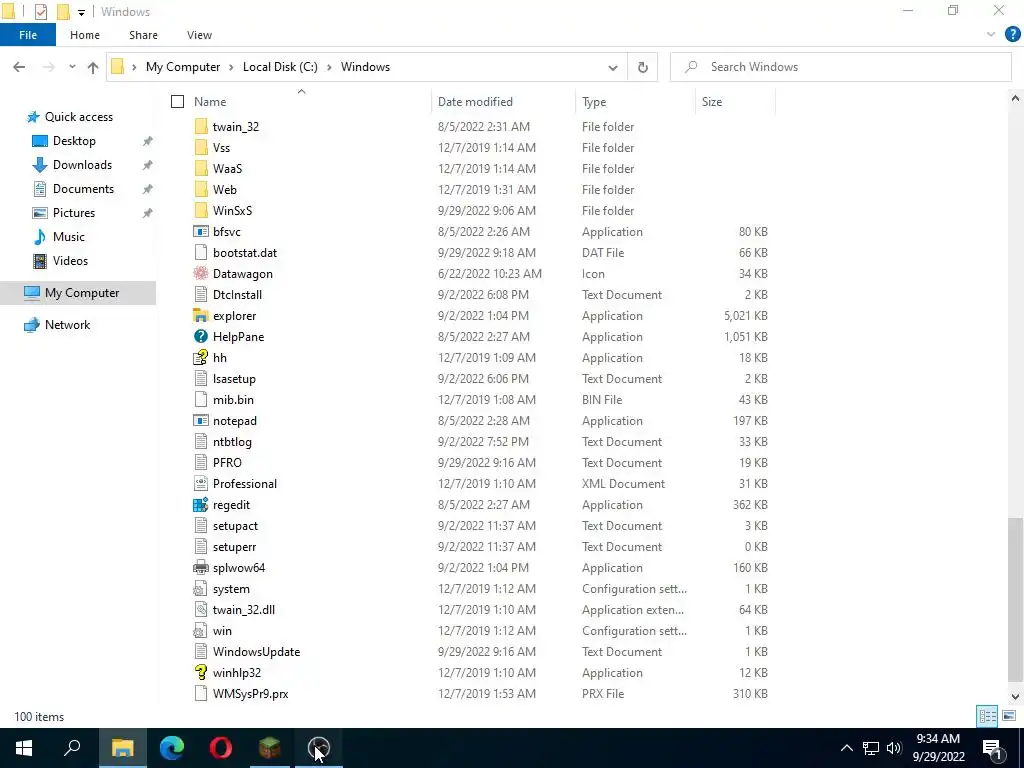Click the Properties checkmark quick toolbar icon
Screen dimensions: 1024x768
[40, 12]
